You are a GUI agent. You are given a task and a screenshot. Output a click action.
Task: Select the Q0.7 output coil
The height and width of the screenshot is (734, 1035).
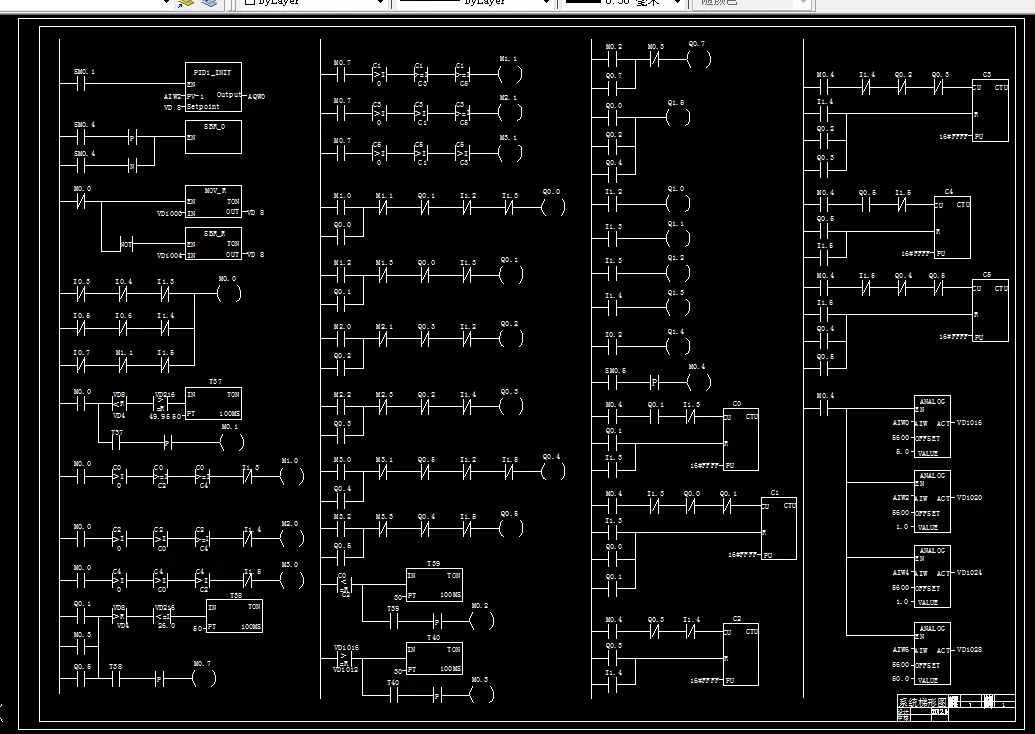point(699,59)
